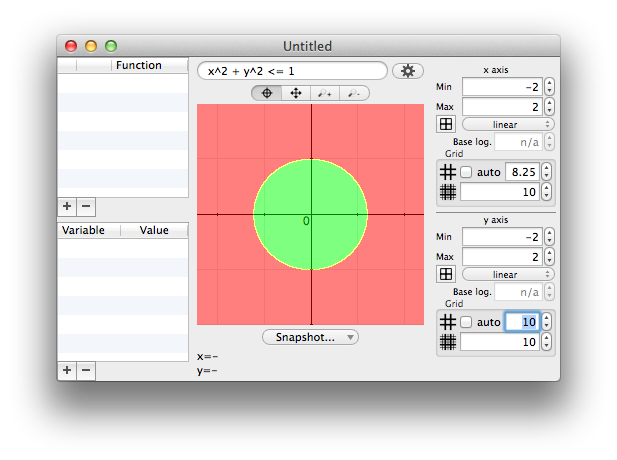Viewport: 617px width, 460px height.
Task: Click the y=- coordinate readout
Action: coord(207,371)
